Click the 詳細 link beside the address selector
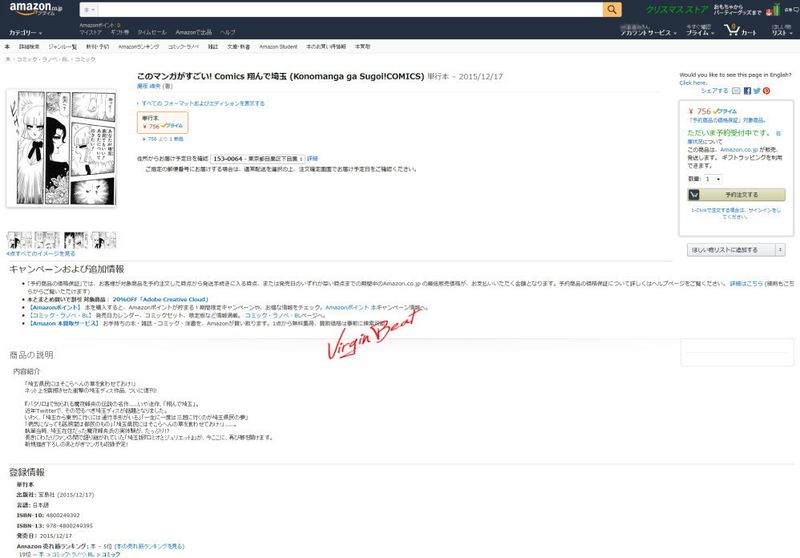This screenshot has height=558, width=800. pyautogui.click(x=312, y=159)
